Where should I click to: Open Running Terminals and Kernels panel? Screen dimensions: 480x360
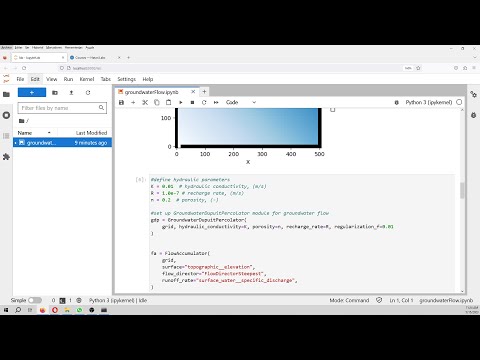click(6, 115)
